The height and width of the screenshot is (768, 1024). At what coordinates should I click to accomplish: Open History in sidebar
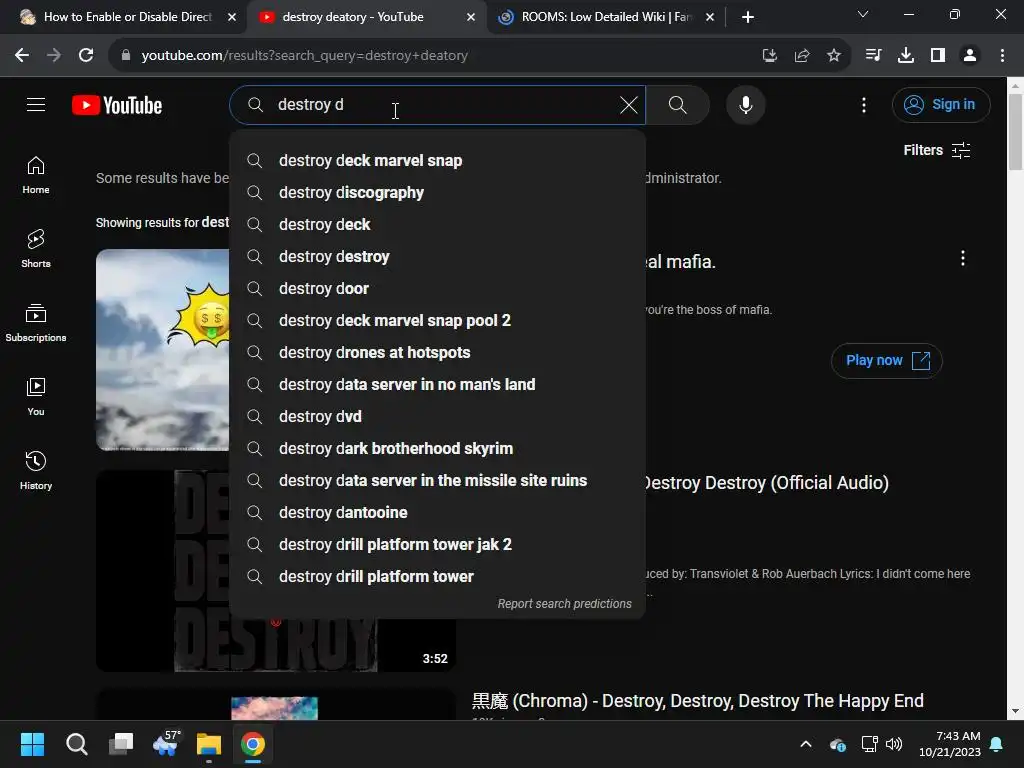click(x=36, y=470)
